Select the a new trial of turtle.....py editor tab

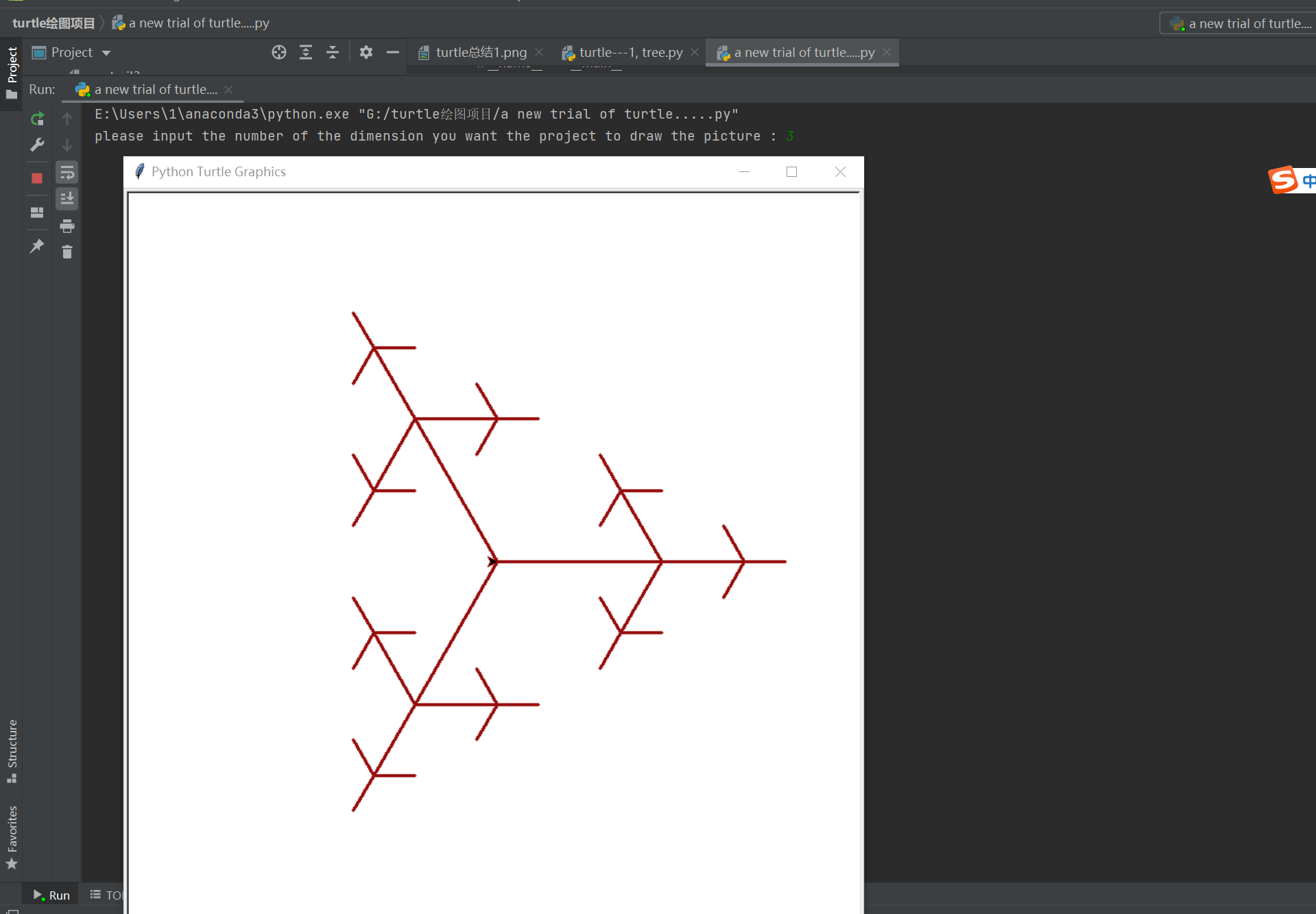(804, 53)
